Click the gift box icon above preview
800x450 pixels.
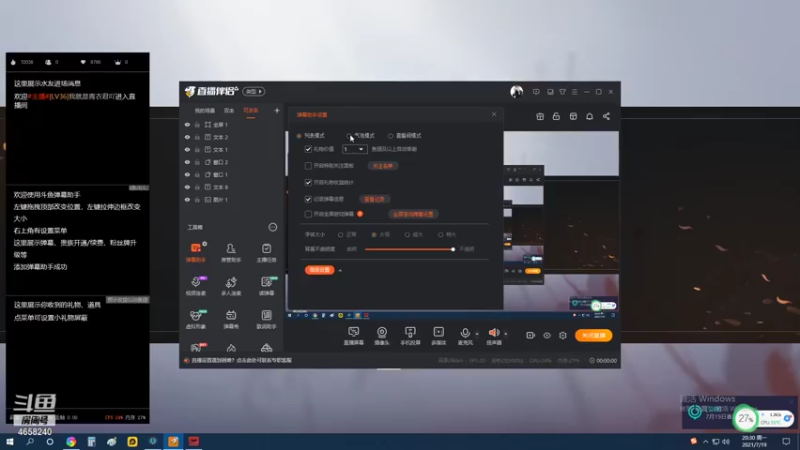pos(540,116)
